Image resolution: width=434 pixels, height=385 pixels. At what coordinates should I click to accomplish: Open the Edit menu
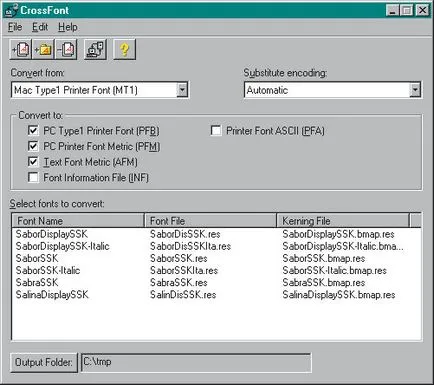(x=40, y=27)
